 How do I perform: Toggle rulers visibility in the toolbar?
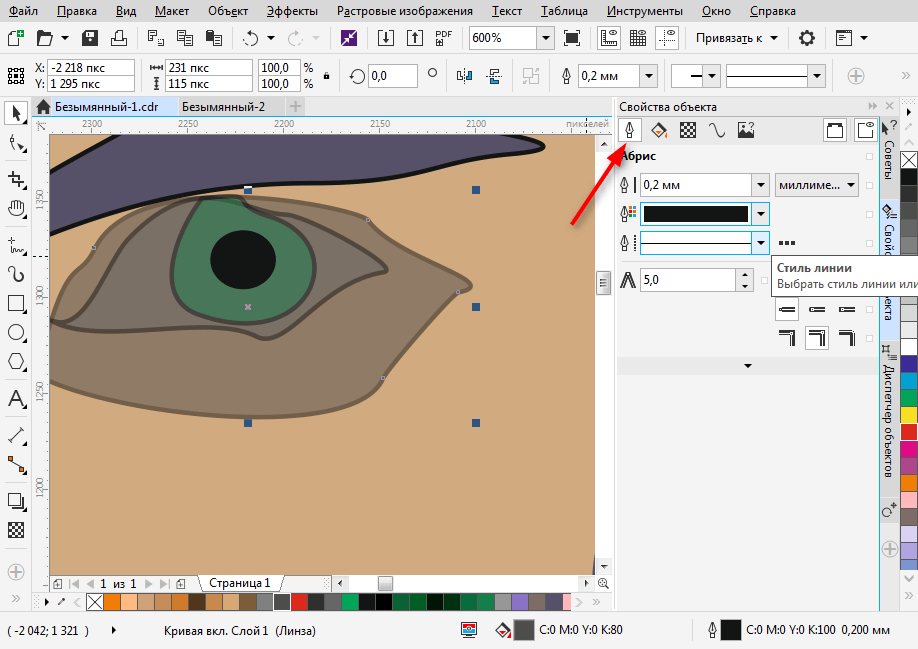[607, 38]
